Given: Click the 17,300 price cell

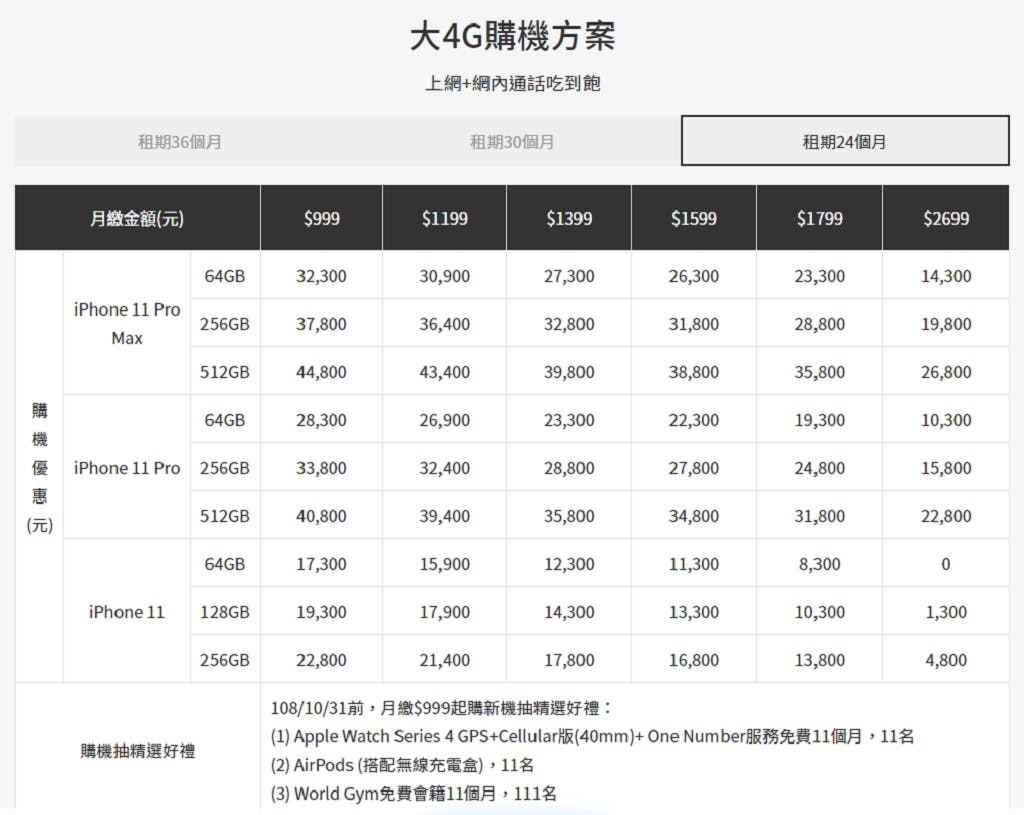Looking at the screenshot, I should [x=321, y=564].
